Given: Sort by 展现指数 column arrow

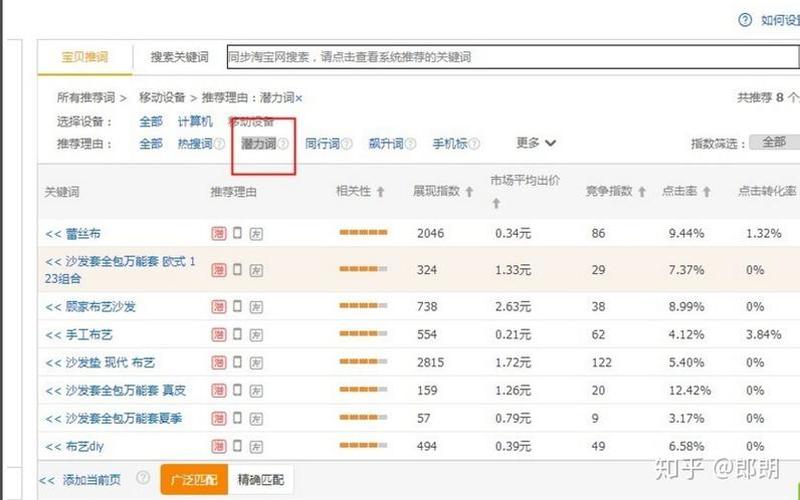Looking at the screenshot, I should [469, 192].
